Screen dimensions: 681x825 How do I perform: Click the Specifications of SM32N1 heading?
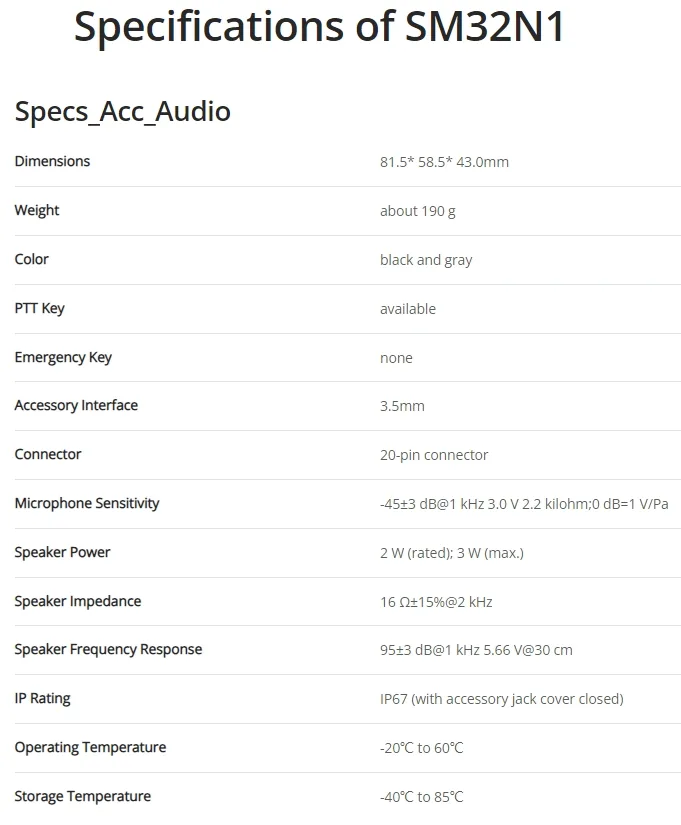[319, 27]
